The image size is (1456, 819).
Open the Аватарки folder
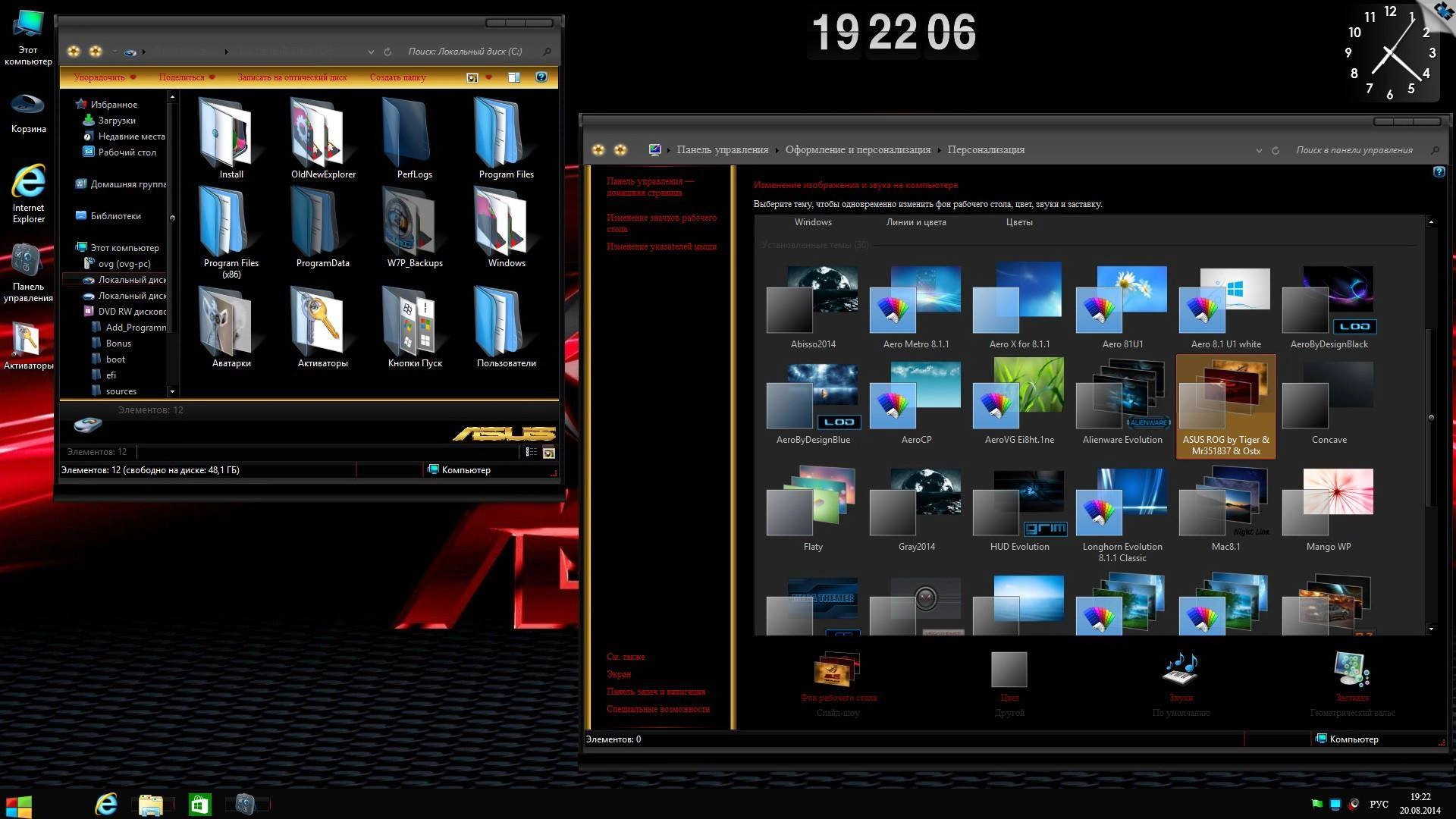click(231, 327)
